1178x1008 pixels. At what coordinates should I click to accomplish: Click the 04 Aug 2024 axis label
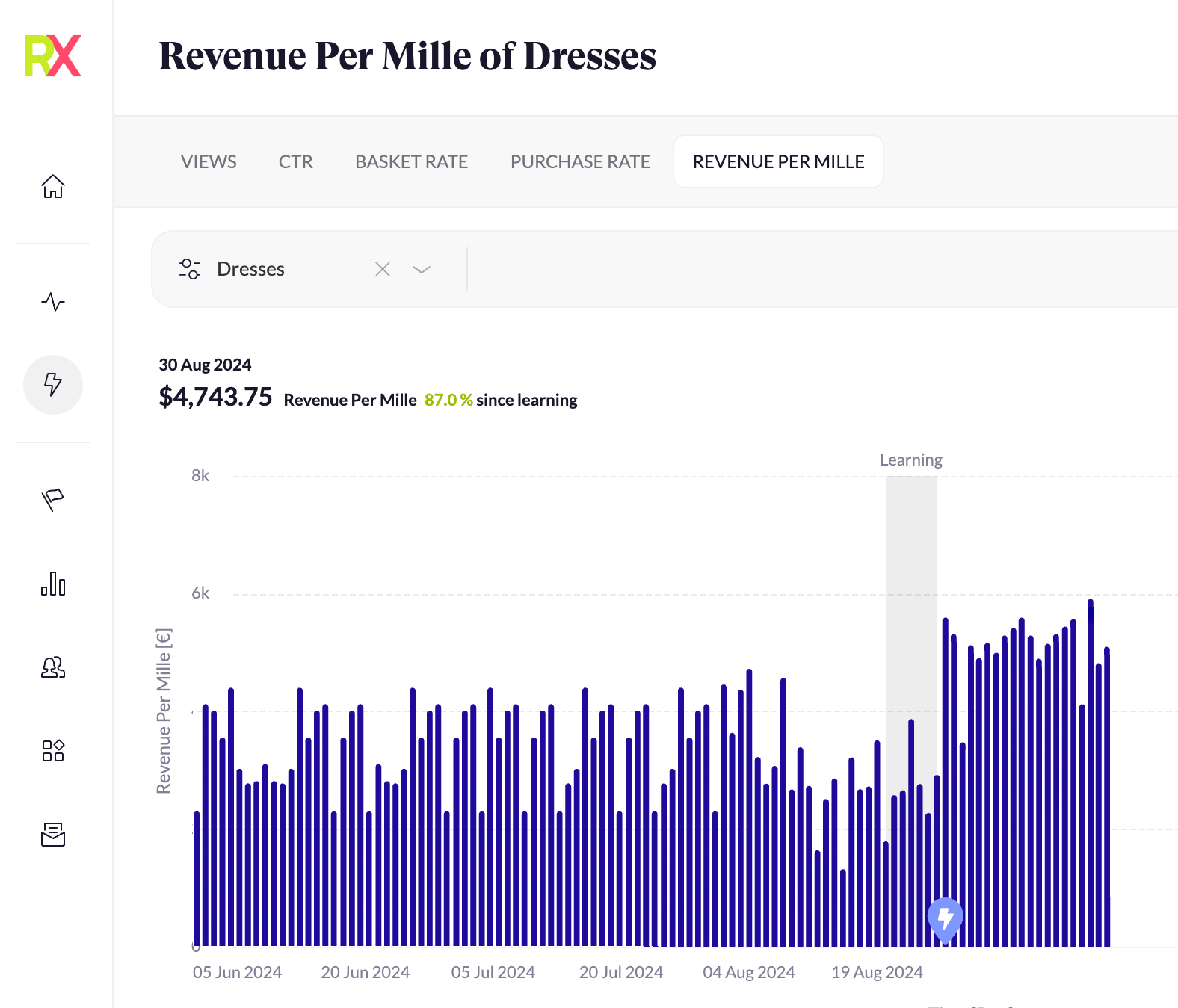tap(749, 972)
